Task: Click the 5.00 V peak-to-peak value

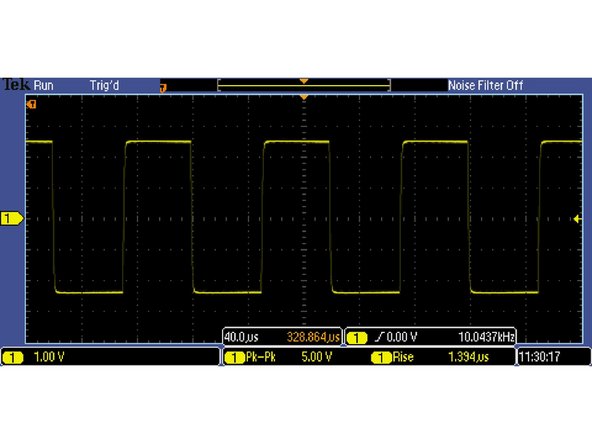Action: pyautogui.click(x=316, y=357)
